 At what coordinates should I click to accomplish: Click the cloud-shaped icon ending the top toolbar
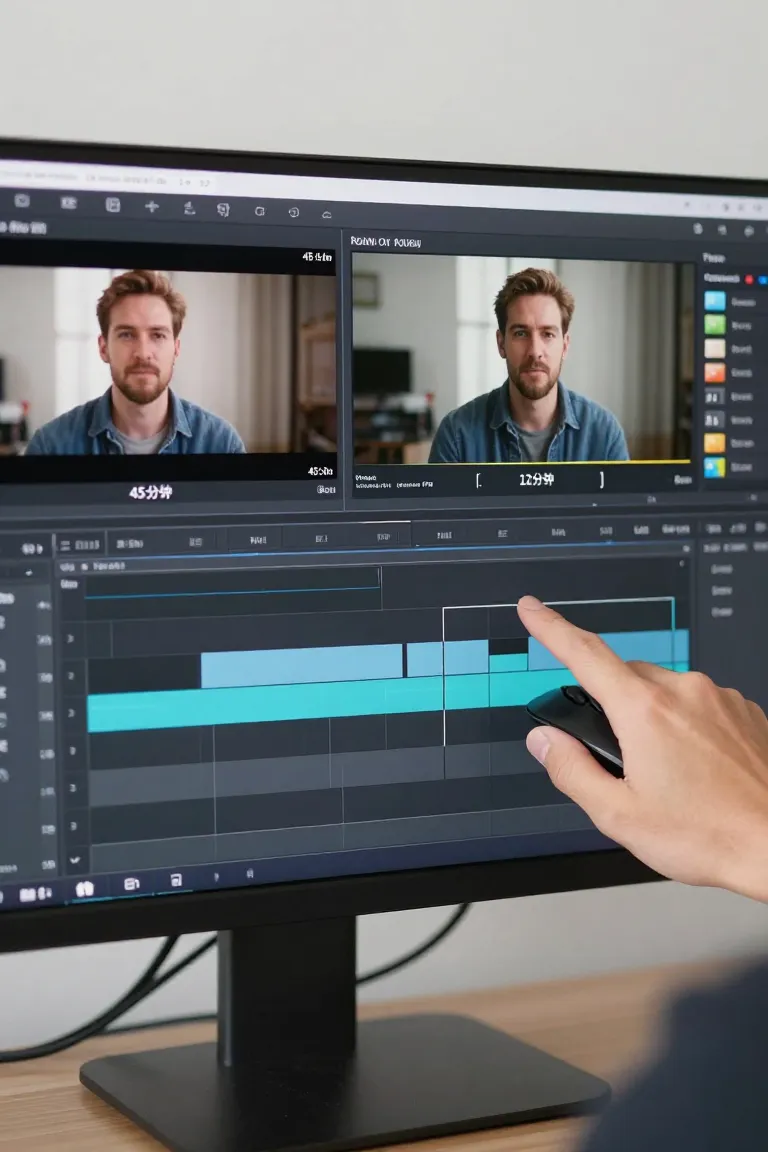point(326,215)
